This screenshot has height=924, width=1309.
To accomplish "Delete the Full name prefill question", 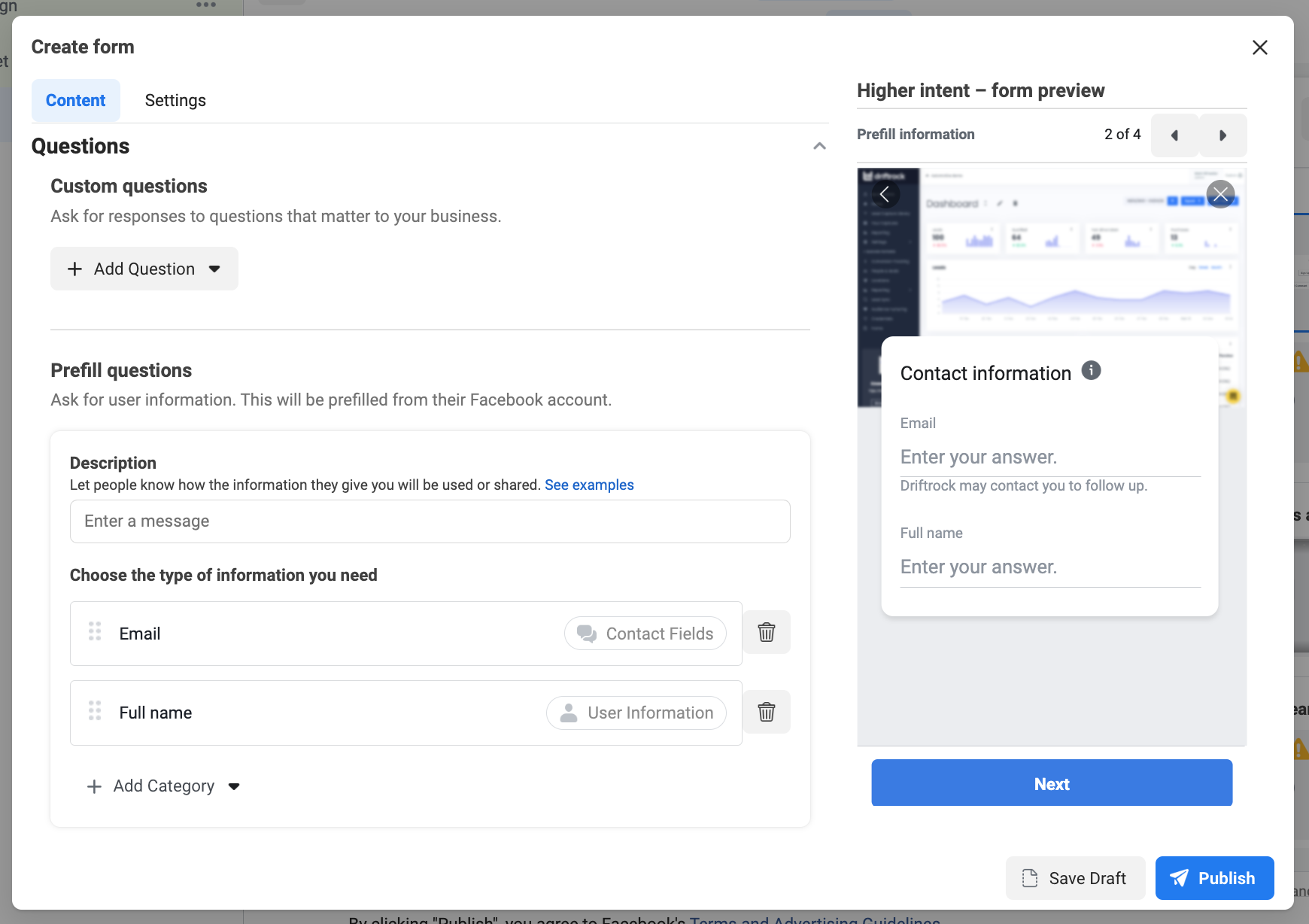I will [767, 712].
